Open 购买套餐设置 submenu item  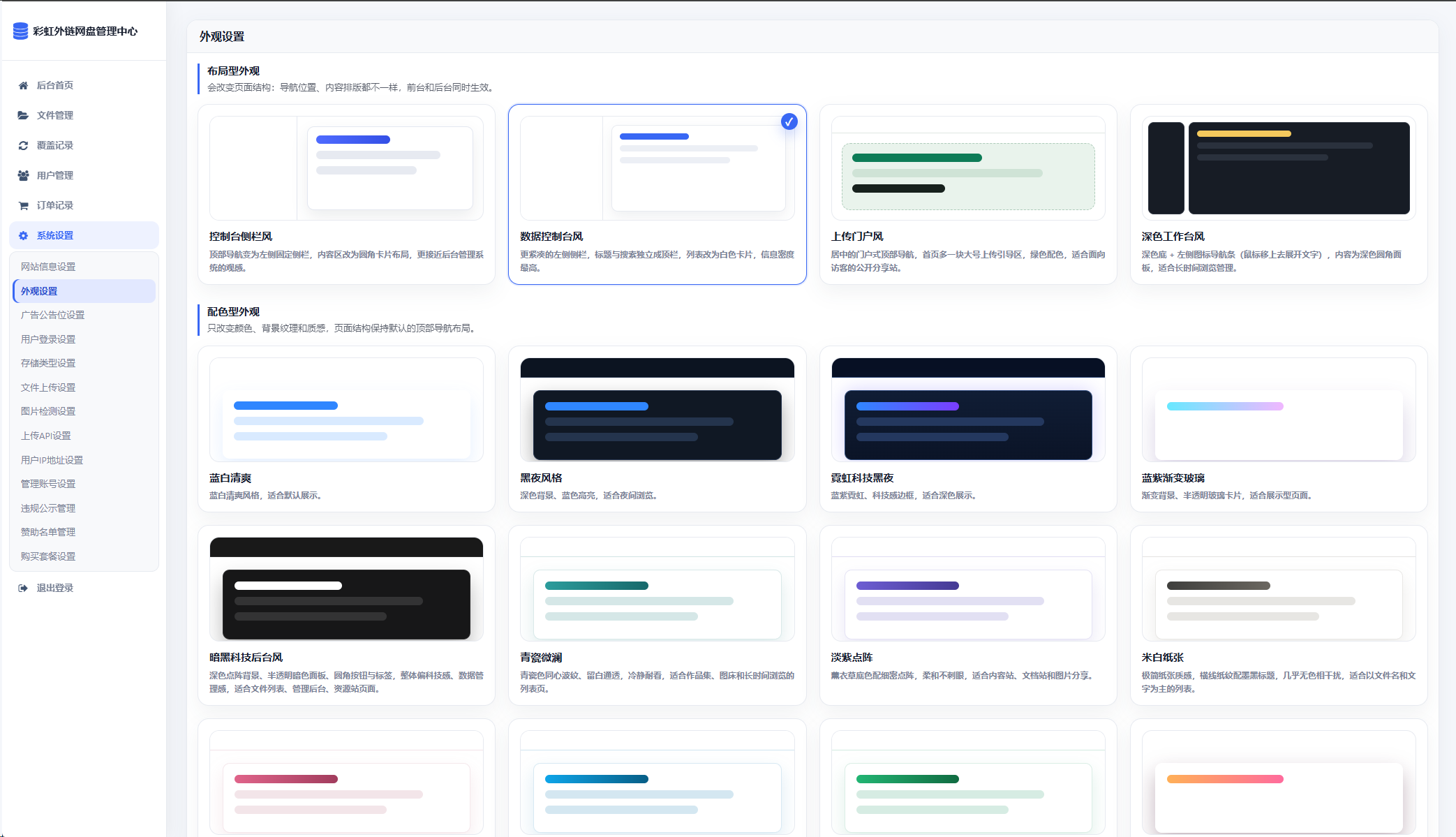pyautogui.click(x=84, y=556)
